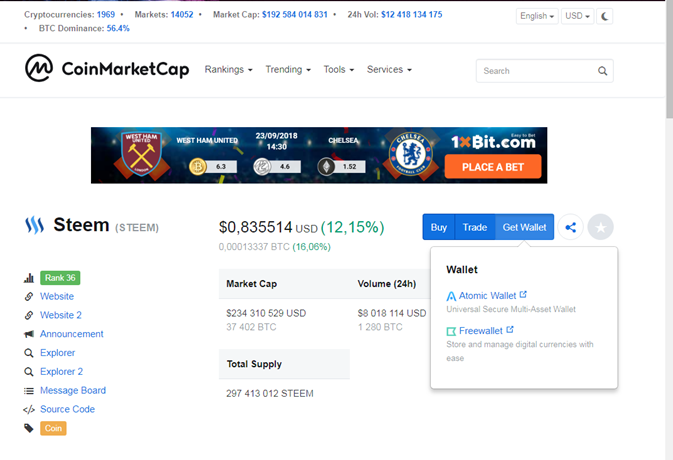Click the search magnifier icon
The height and width of the screenshot is (460, 673).
pyautogui.click(x=603, y=71)
